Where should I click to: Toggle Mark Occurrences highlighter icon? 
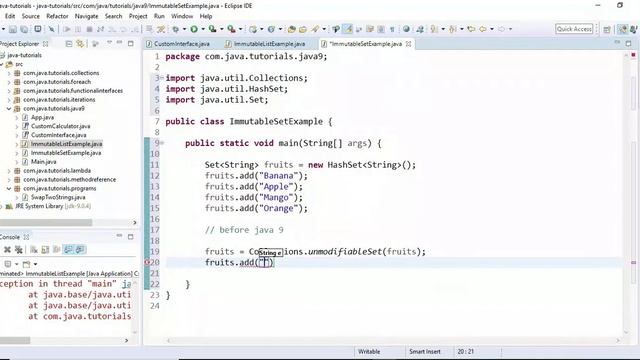click(347, 29)
